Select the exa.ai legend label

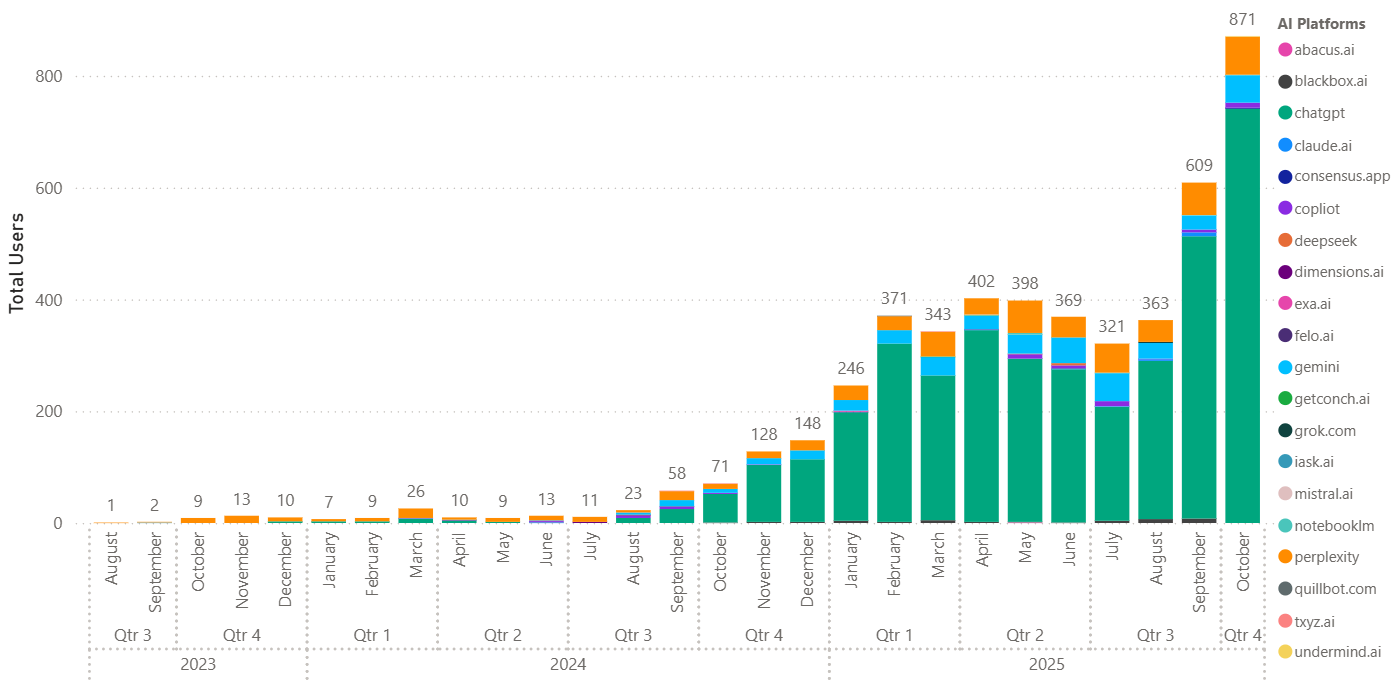pyautogui.click(x=1312, y=303)
